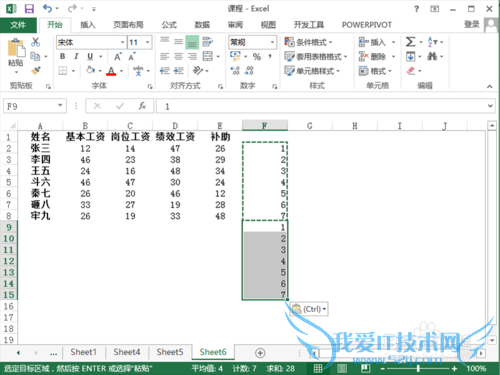Toggle the highlighted Bottom Align button

[x=192, y=42]
